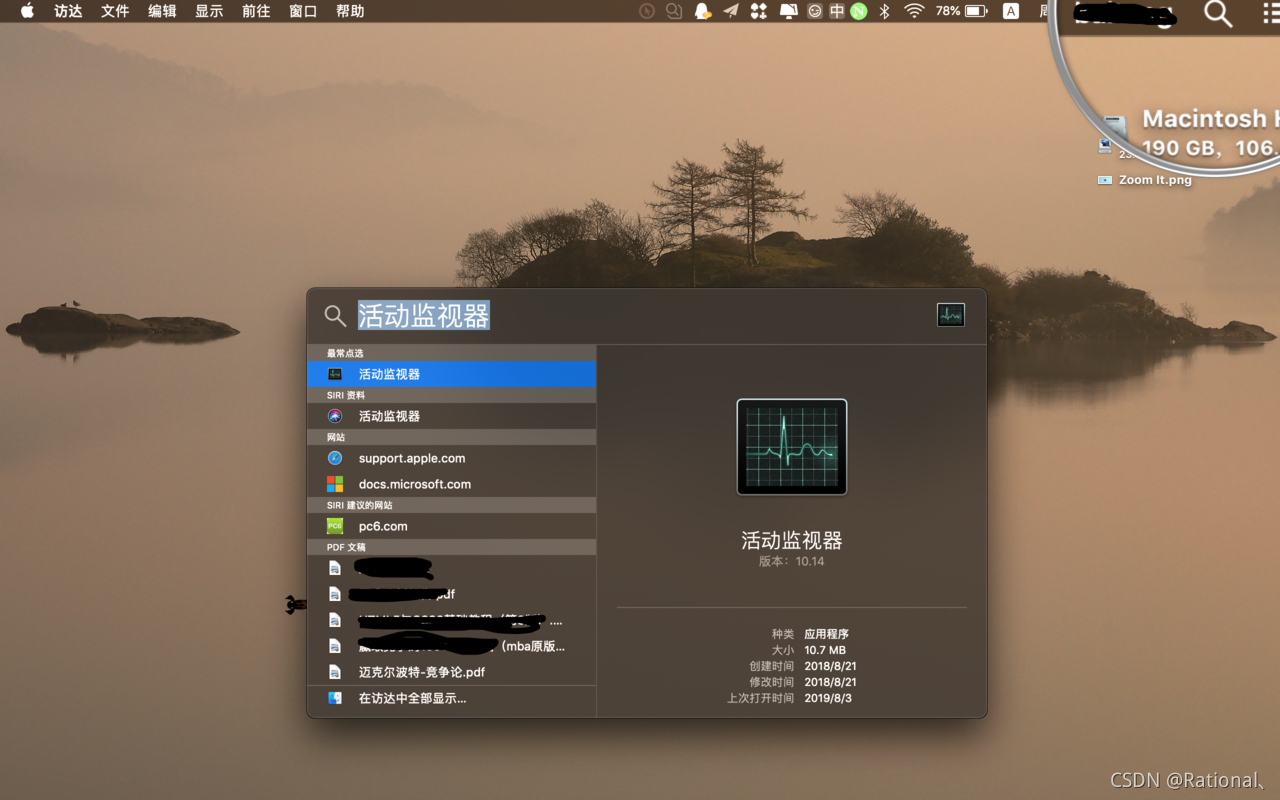Click the 78% battery indicator
This screenshot has height=800, width=1280.
tap(961, 11)
